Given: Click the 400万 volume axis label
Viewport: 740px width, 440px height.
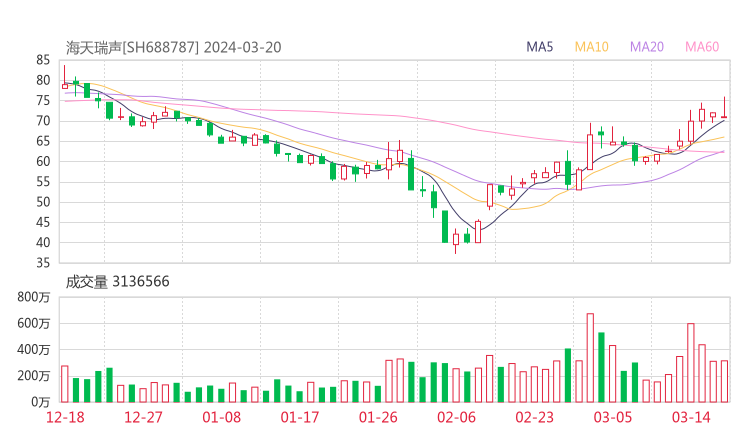Looking at the screenshot, I should (34, 350).
